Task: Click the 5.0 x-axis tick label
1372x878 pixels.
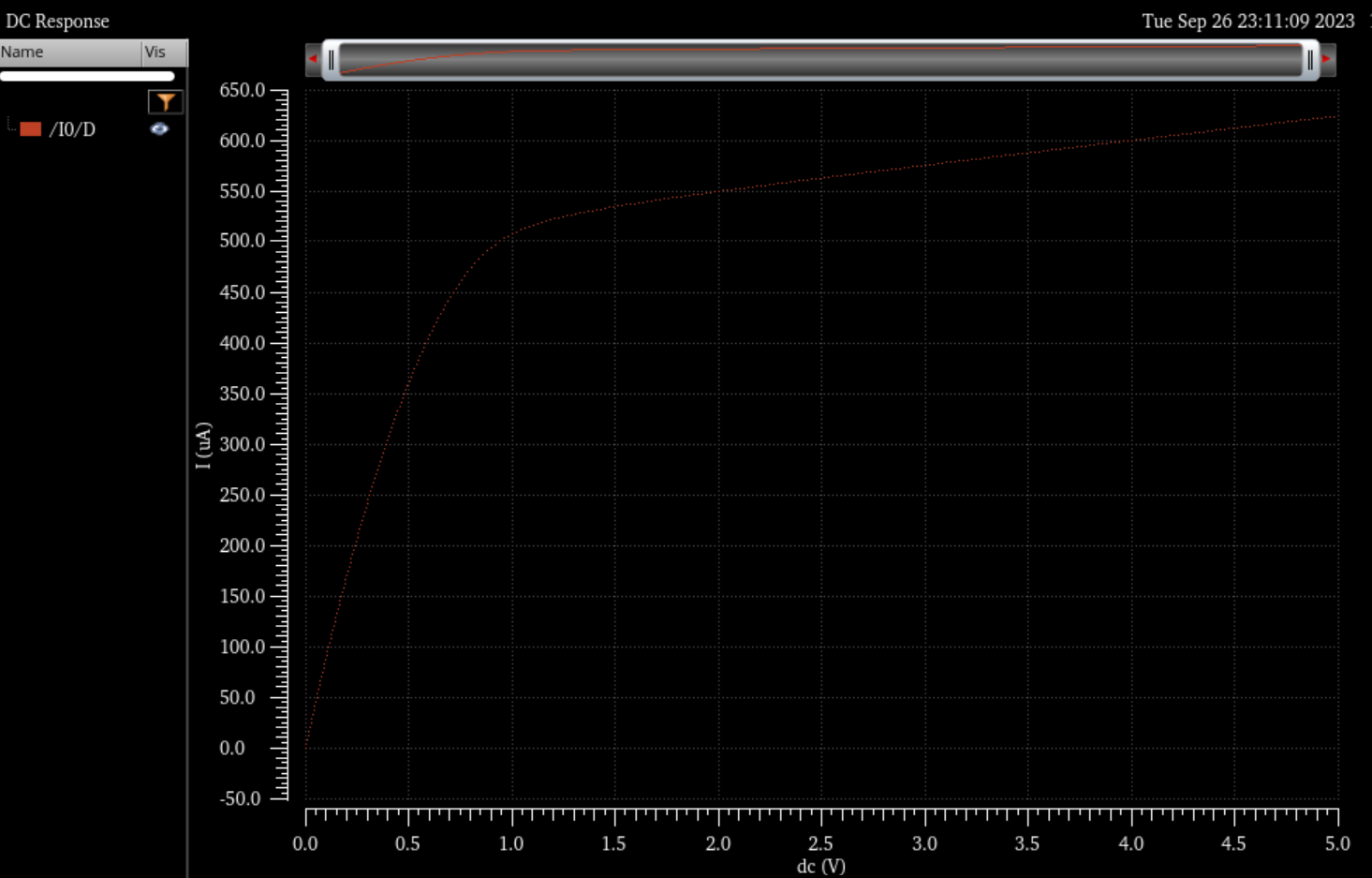Action: pos(1337,843)
